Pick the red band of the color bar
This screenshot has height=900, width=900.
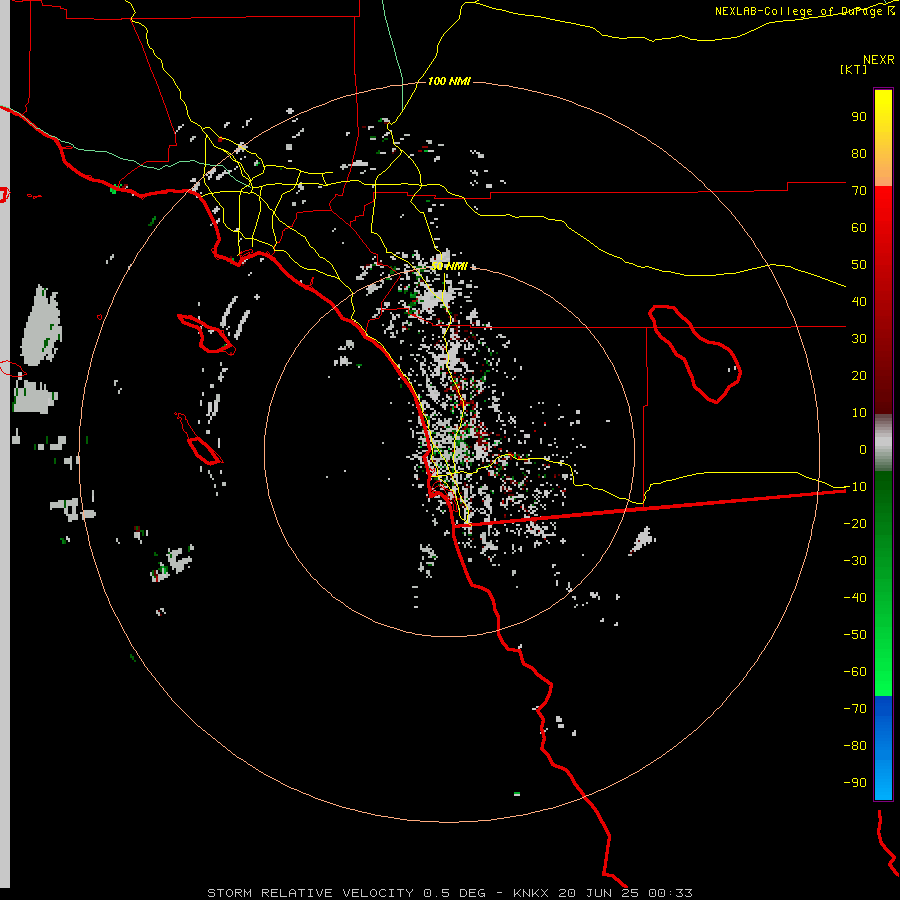pyautogui.click(x=883, y=300)
